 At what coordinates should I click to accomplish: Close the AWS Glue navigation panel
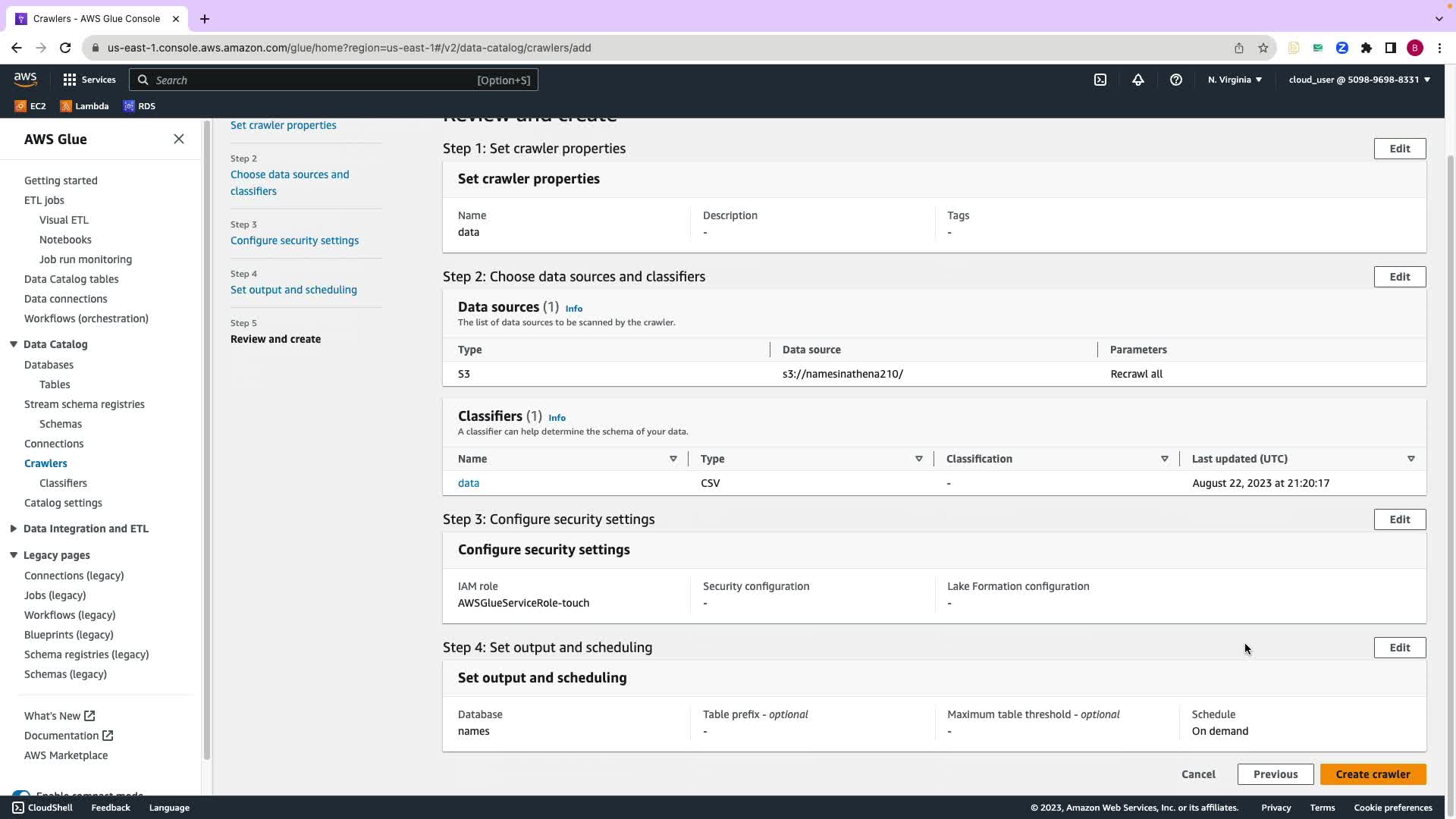179,139
